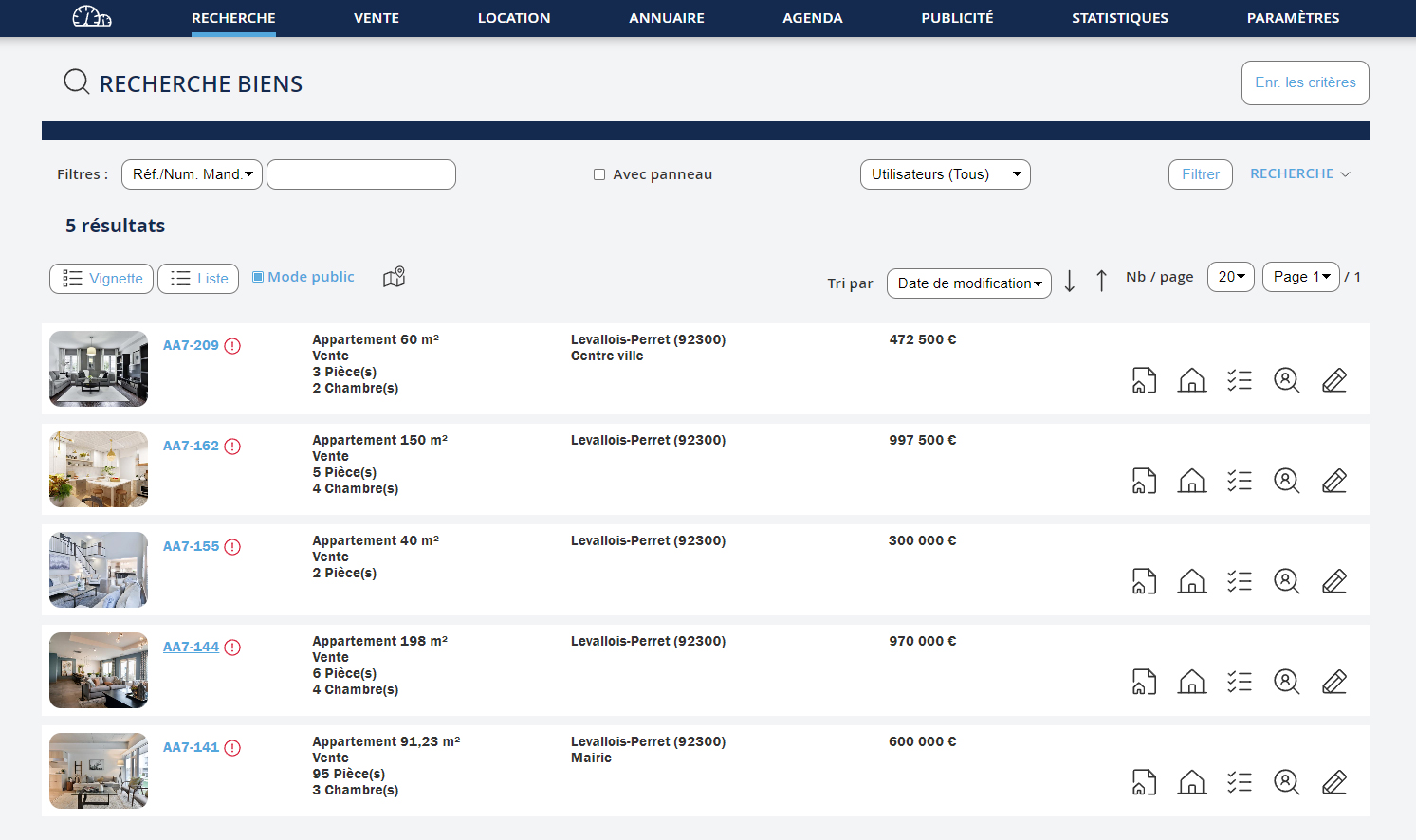Click the pencil edit icon for AA7-209

pyautogui.click(x=1333, y=380)
